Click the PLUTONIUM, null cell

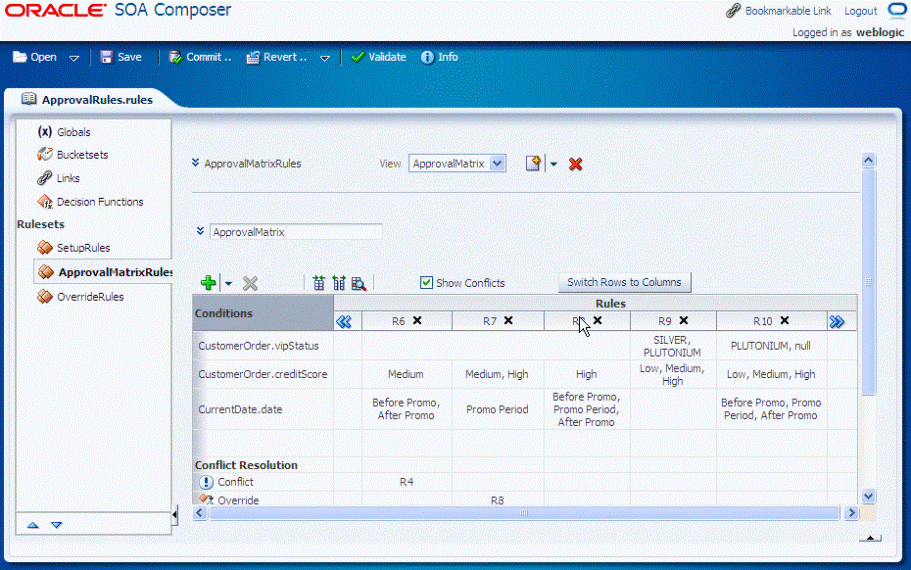(x=770, y=346)
